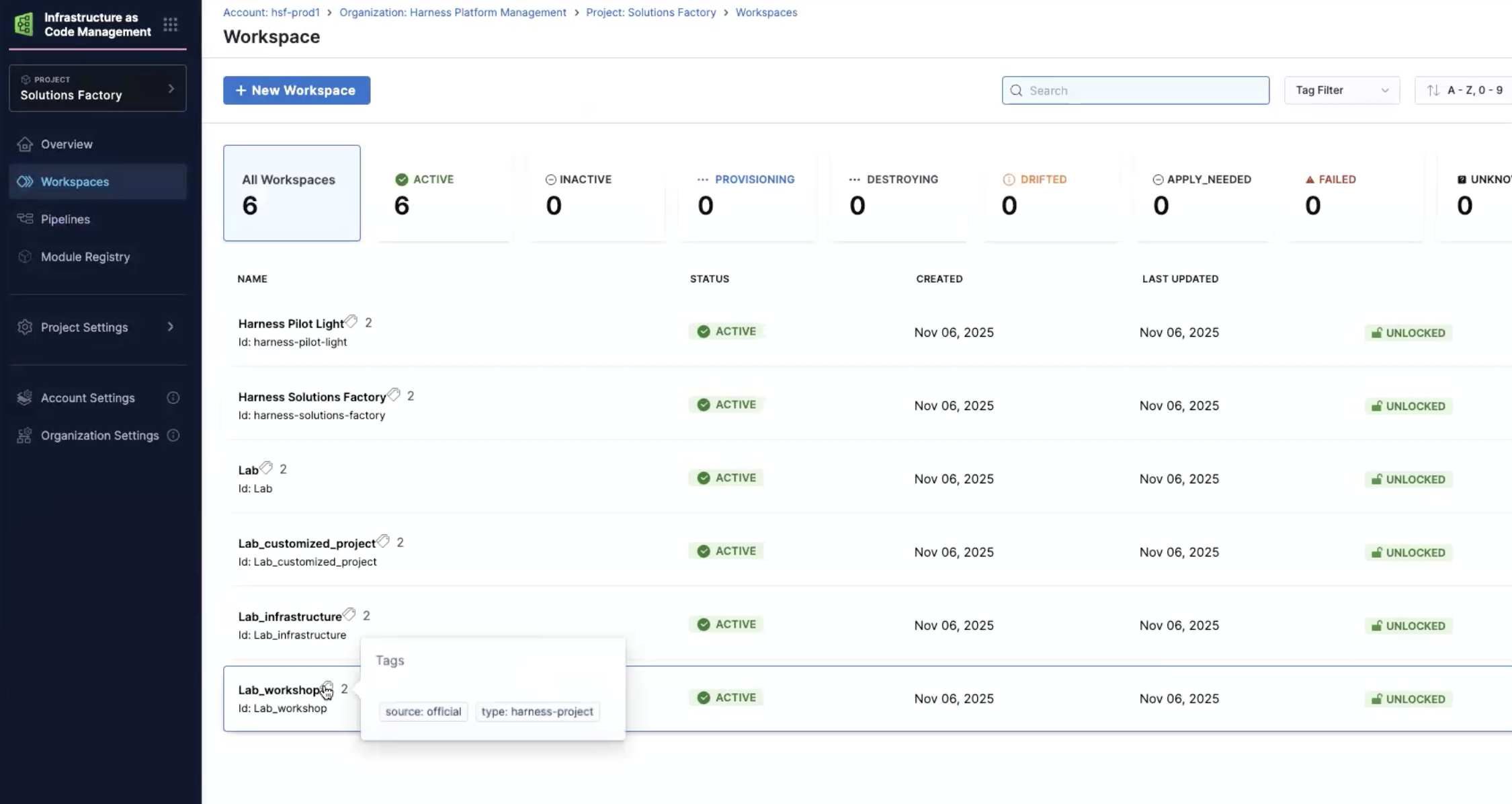Open the module switcher grid icon
This screenshot has width=1512, height=804.
pos(170,25)
